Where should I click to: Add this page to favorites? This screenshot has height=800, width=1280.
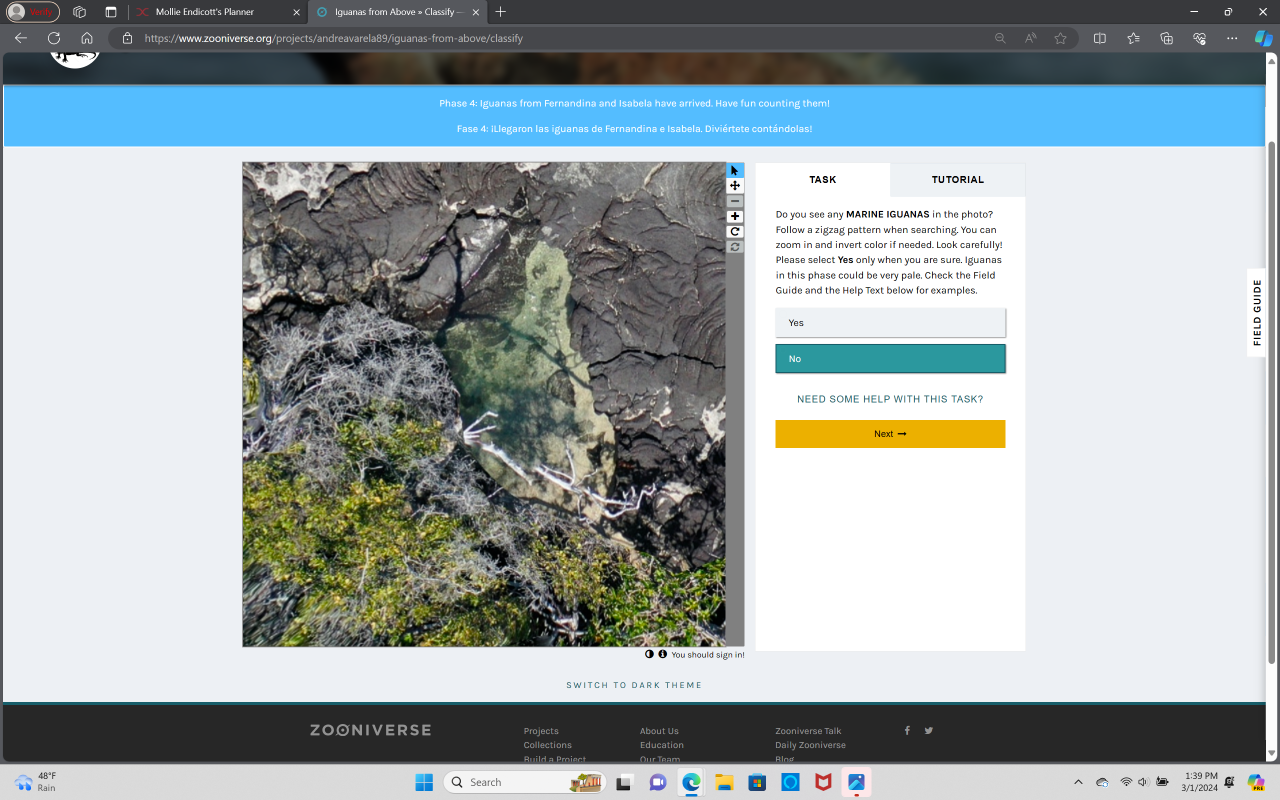(1060, 38)
